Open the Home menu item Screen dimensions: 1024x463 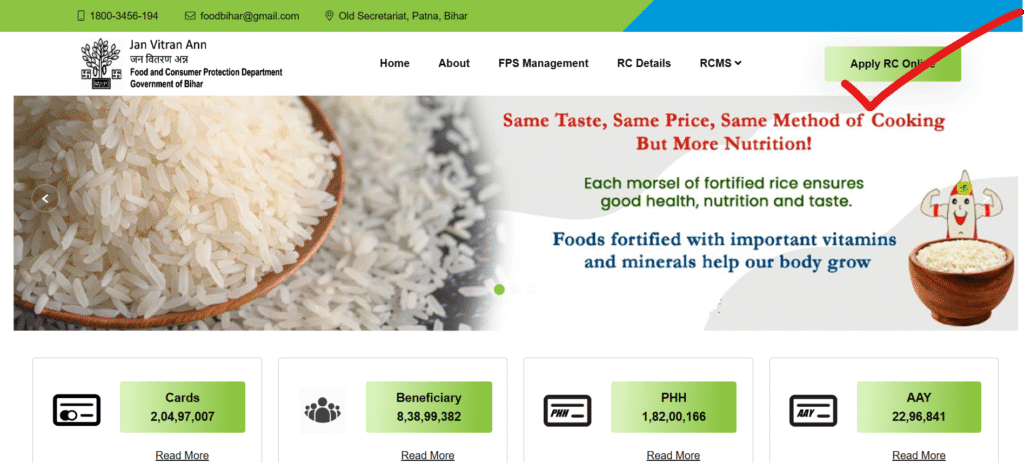[x=394, y=63]
